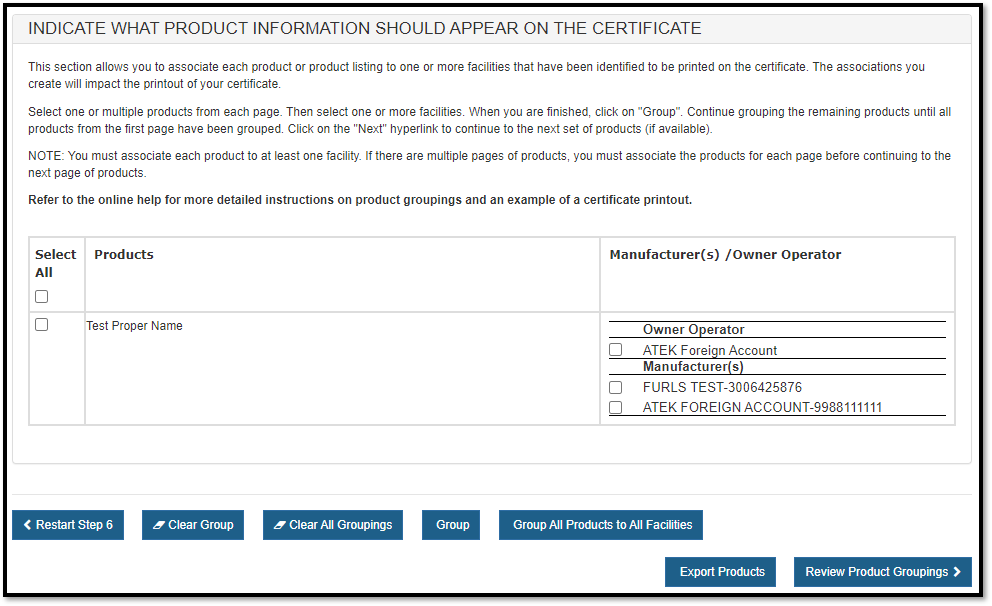Click the FURLS TEST-3006425876 label text
This screenshot has height=606, width=992.
point(722,387)
